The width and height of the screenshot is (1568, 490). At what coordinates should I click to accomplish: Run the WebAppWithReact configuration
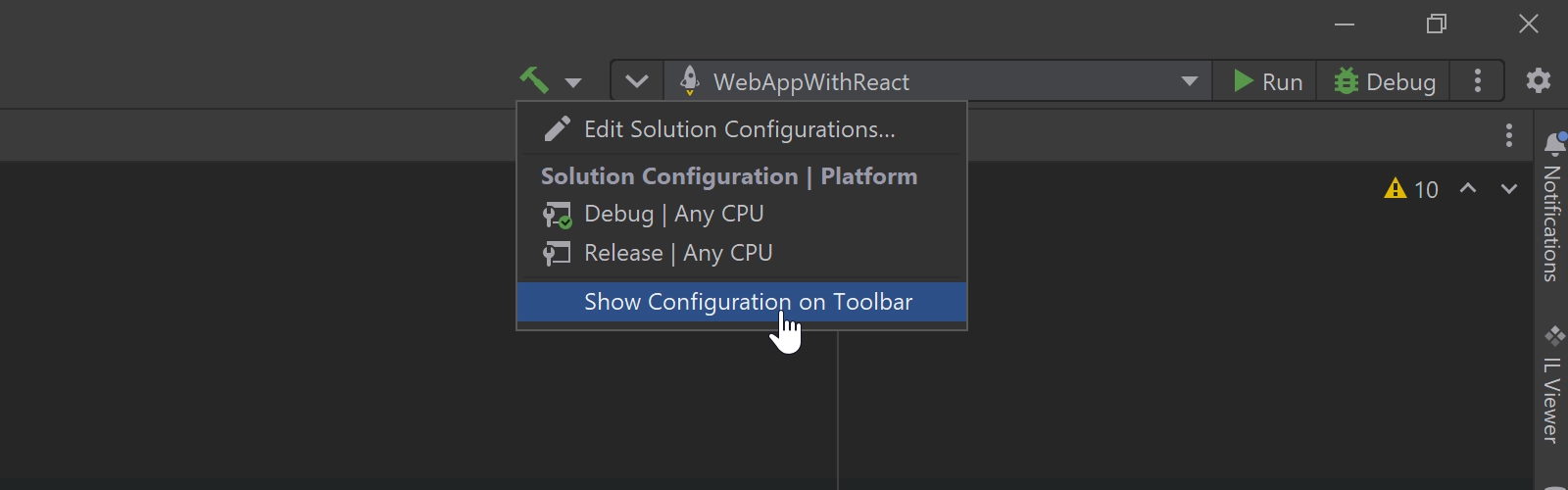point(1267,81)
